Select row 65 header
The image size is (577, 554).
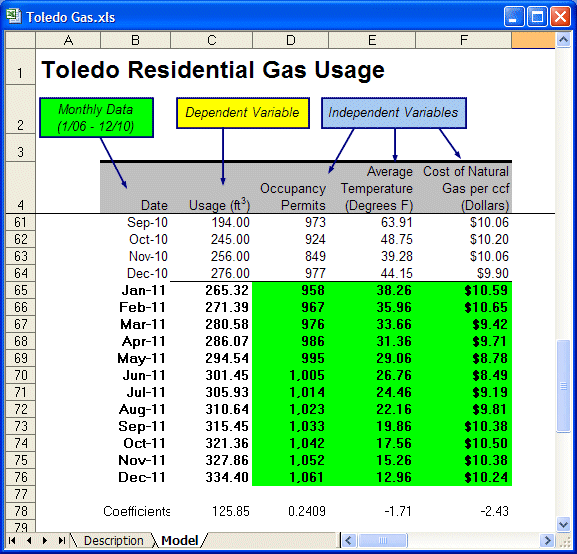pyautogui.click(x=21, y=290)
